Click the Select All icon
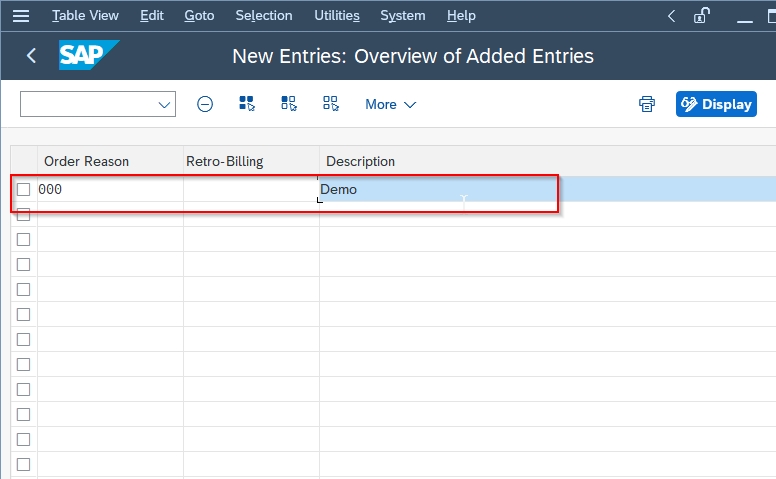 point(247,104)
